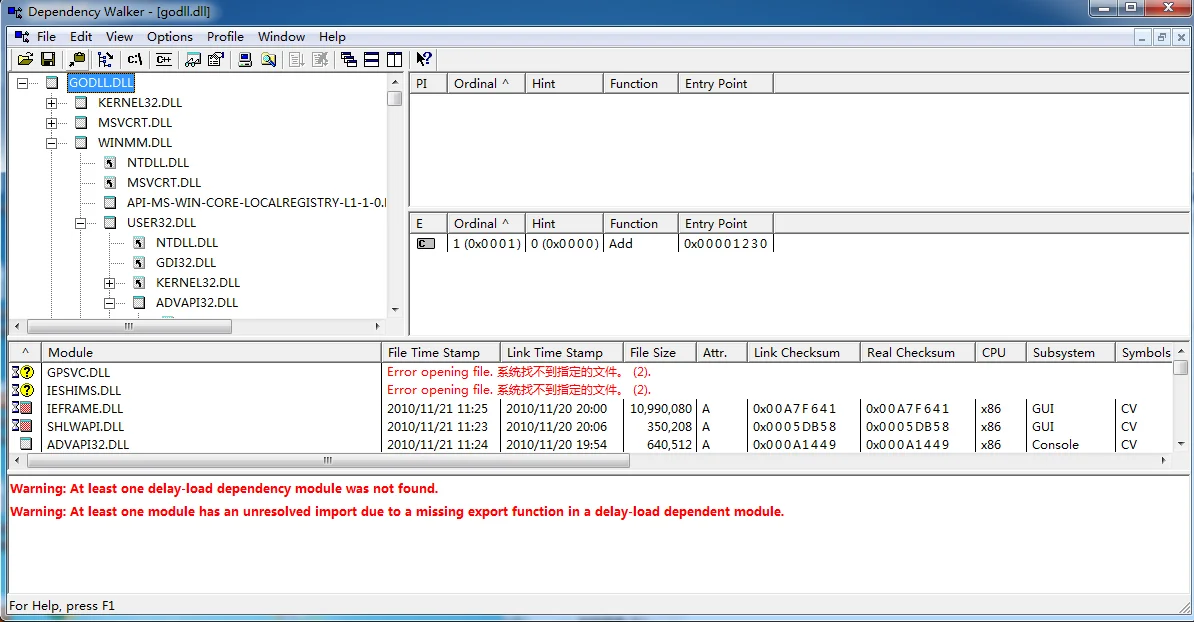Click CPU column header
The height and width of the screenshot is (622, 1194).
pyautogui.click(x=1001, y=352)
